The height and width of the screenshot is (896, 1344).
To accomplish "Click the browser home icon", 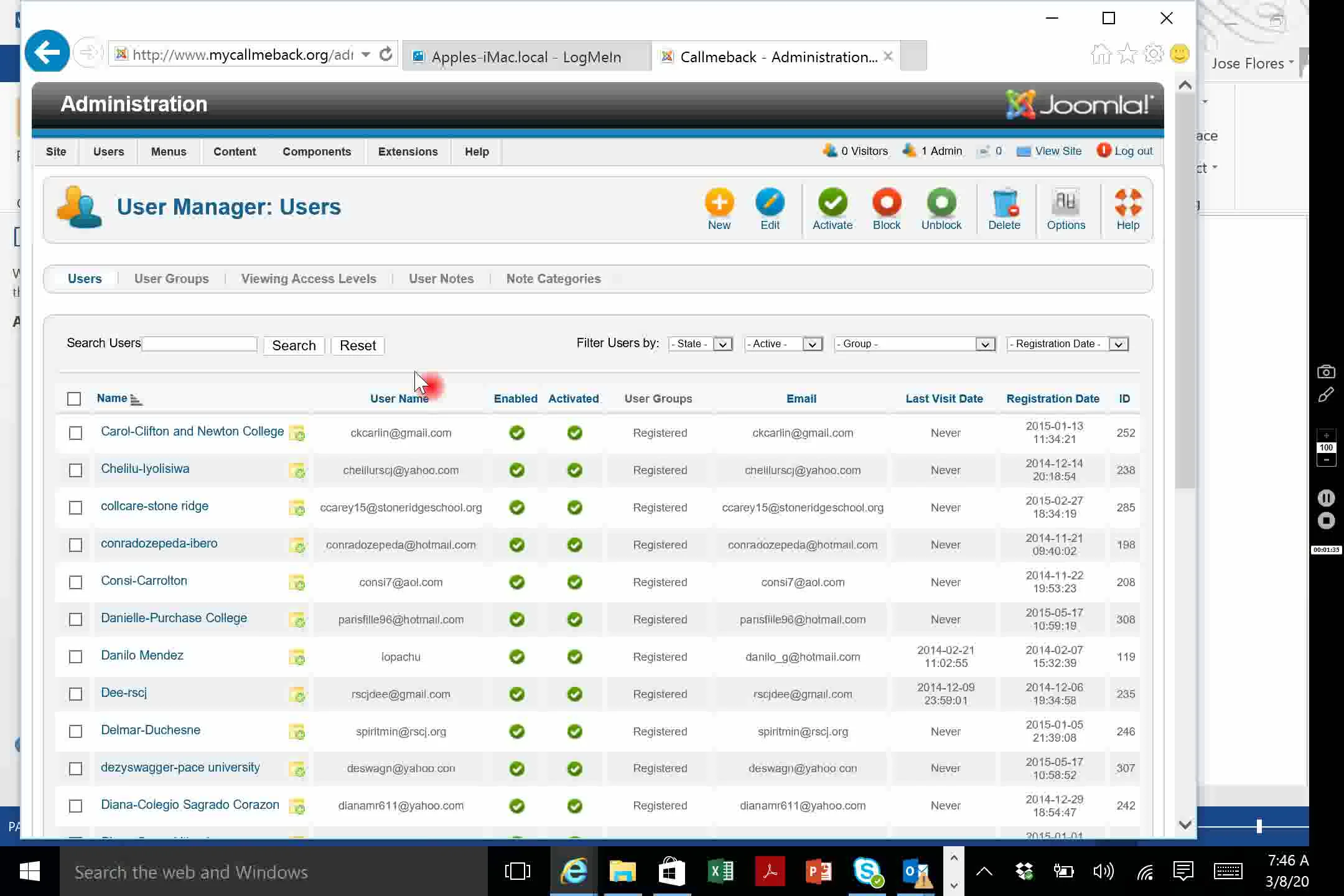I will coord(1101,54).
